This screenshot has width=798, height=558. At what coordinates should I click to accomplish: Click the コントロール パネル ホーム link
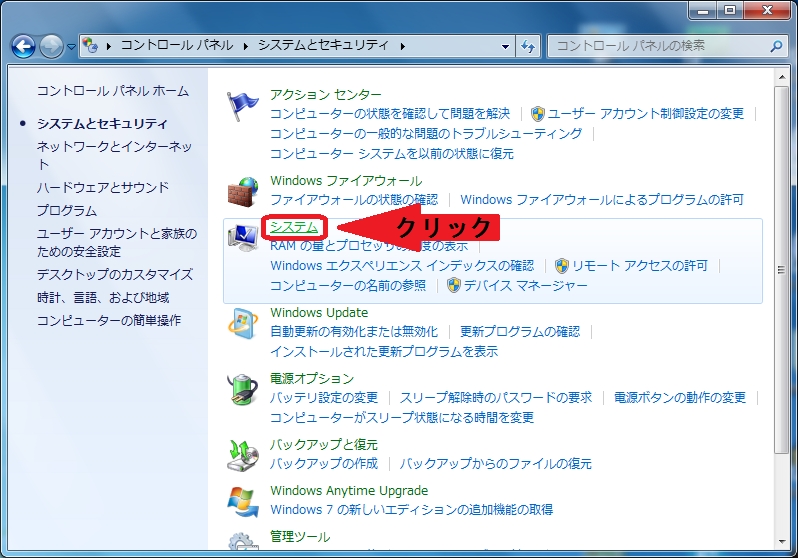coord(112,91)
